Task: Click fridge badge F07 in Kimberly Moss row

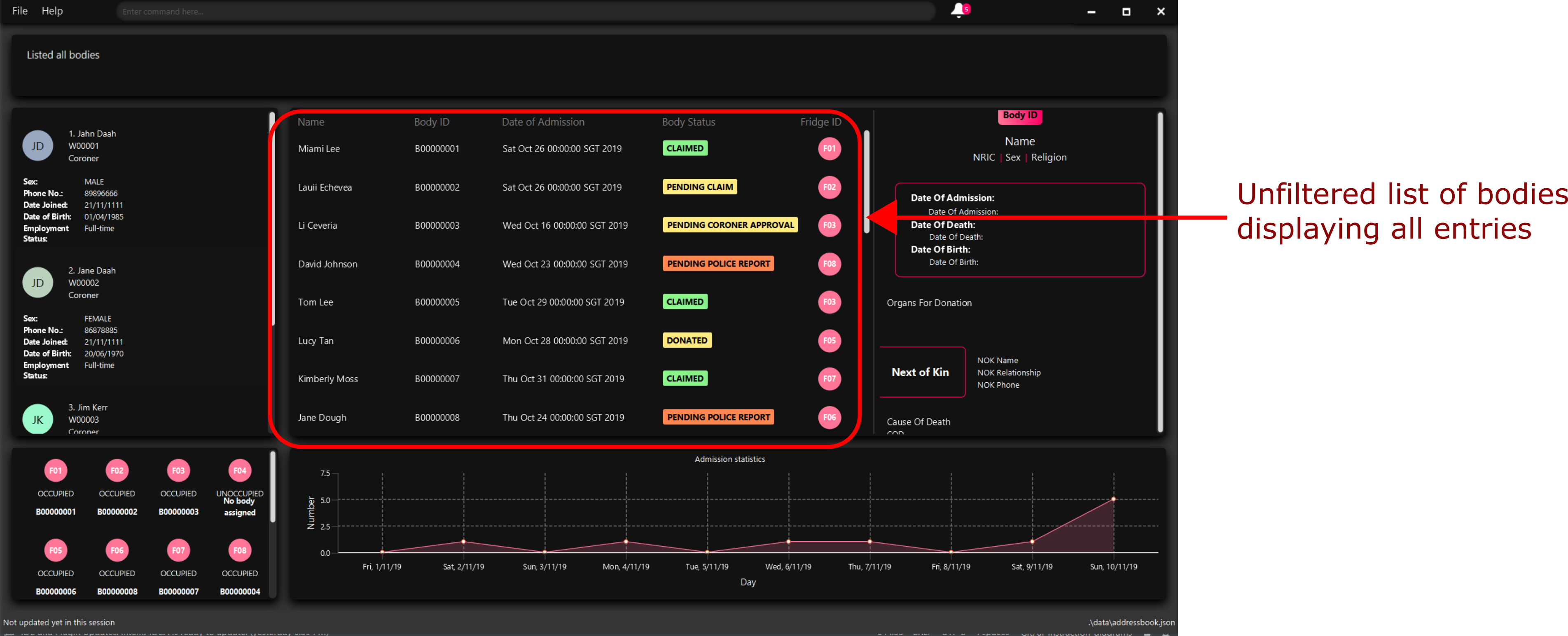Action: [829, 379]
